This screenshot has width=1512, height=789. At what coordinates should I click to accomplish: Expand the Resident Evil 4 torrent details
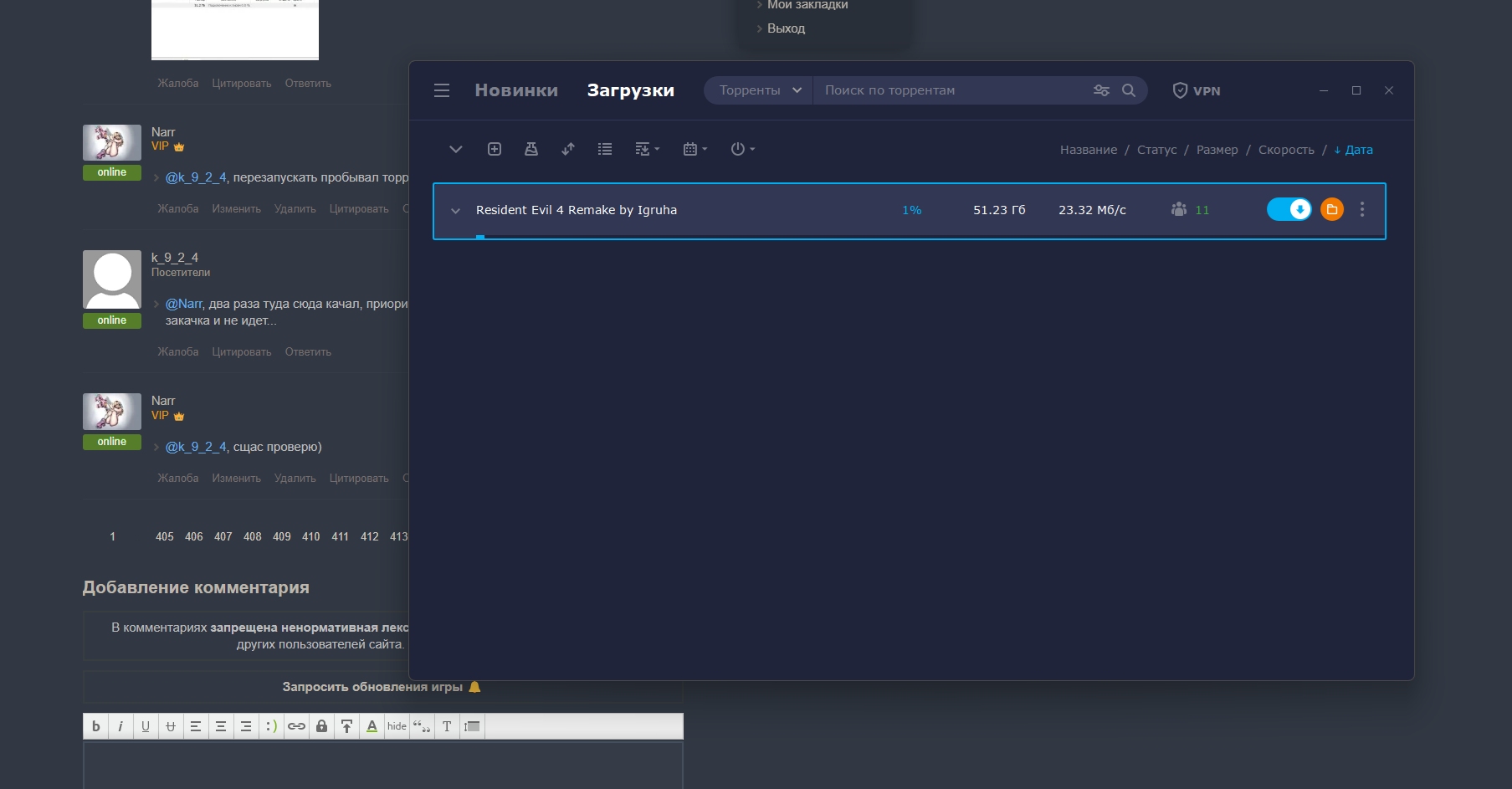455,211
